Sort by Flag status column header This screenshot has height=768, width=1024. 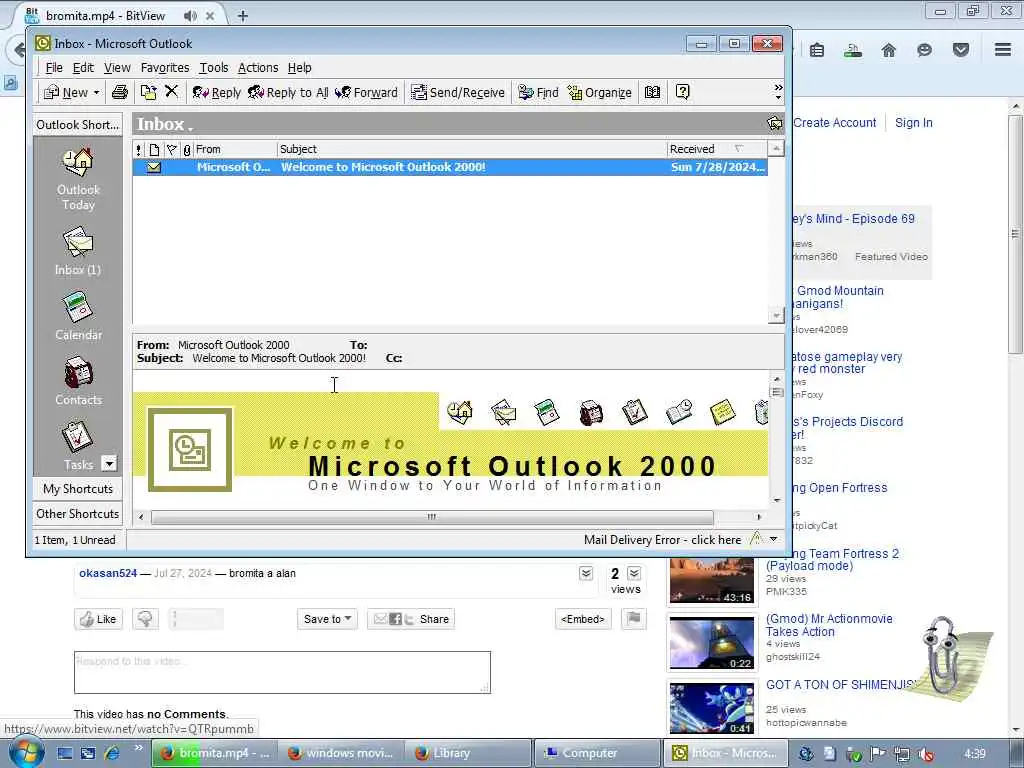(x=171, y=150)
